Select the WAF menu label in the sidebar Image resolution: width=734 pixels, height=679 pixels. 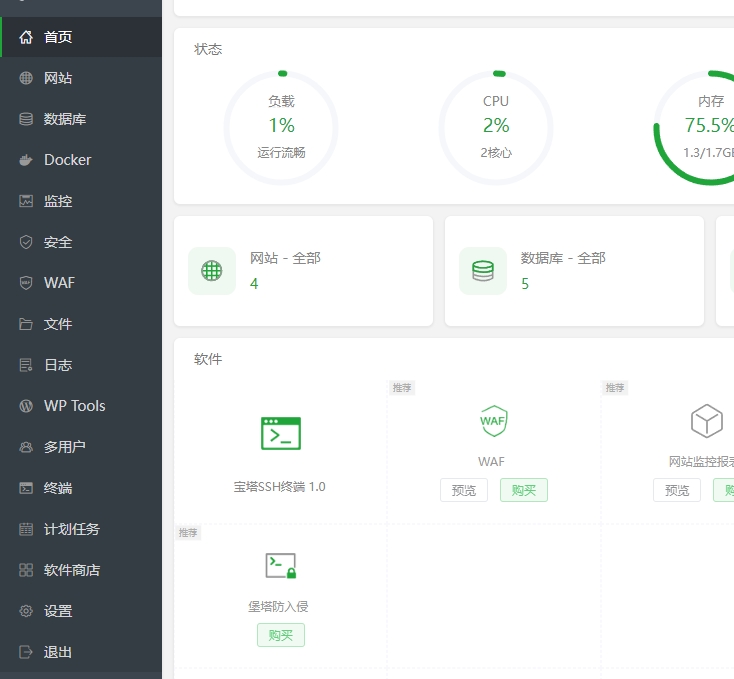59,283
